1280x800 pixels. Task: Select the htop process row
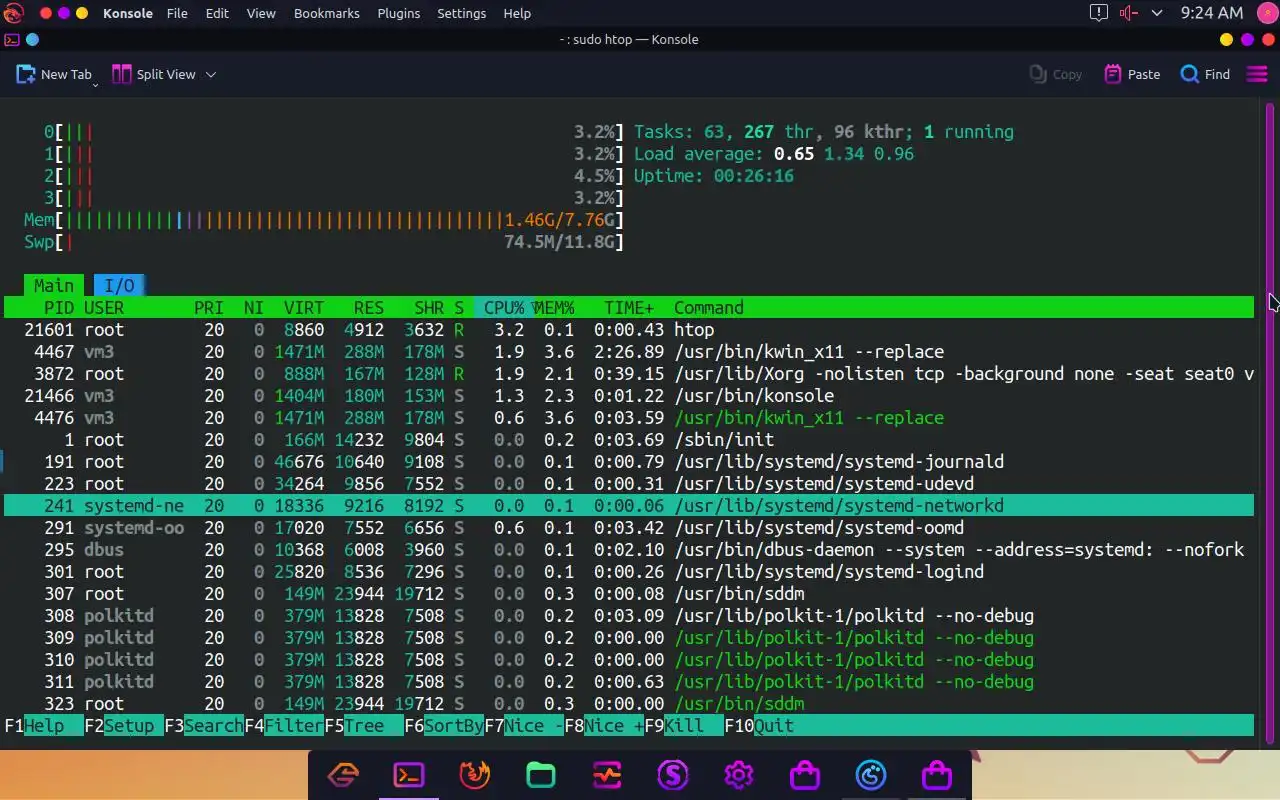(x=629, y=330)
